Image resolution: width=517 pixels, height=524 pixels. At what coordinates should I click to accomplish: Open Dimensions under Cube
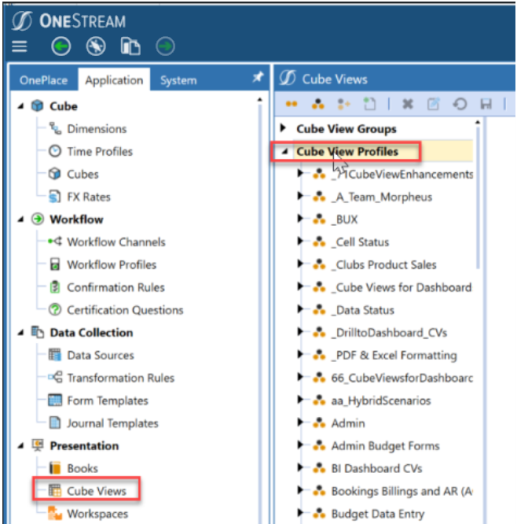(x=97, y=129)
